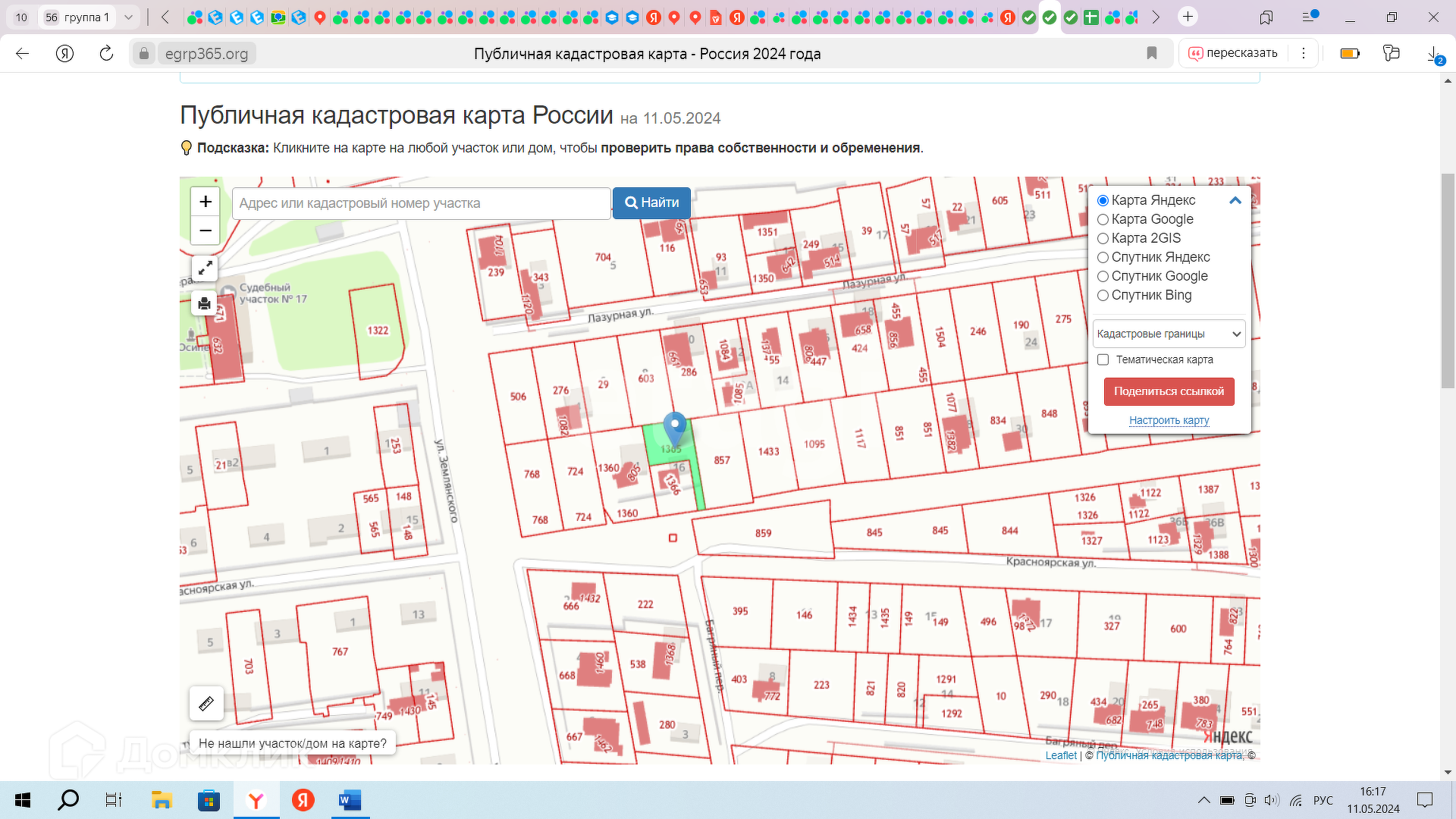Open the Кадастровые границы dropdown

click(1169, 334)
